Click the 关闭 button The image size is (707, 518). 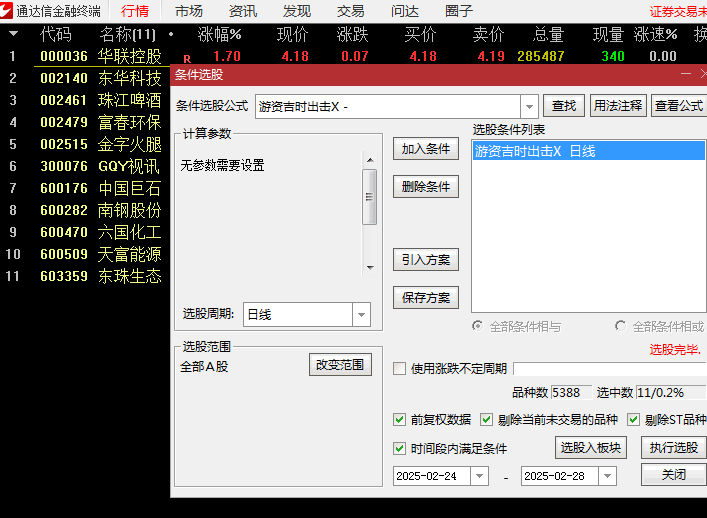pyautogui.click(x=674, y=475)
